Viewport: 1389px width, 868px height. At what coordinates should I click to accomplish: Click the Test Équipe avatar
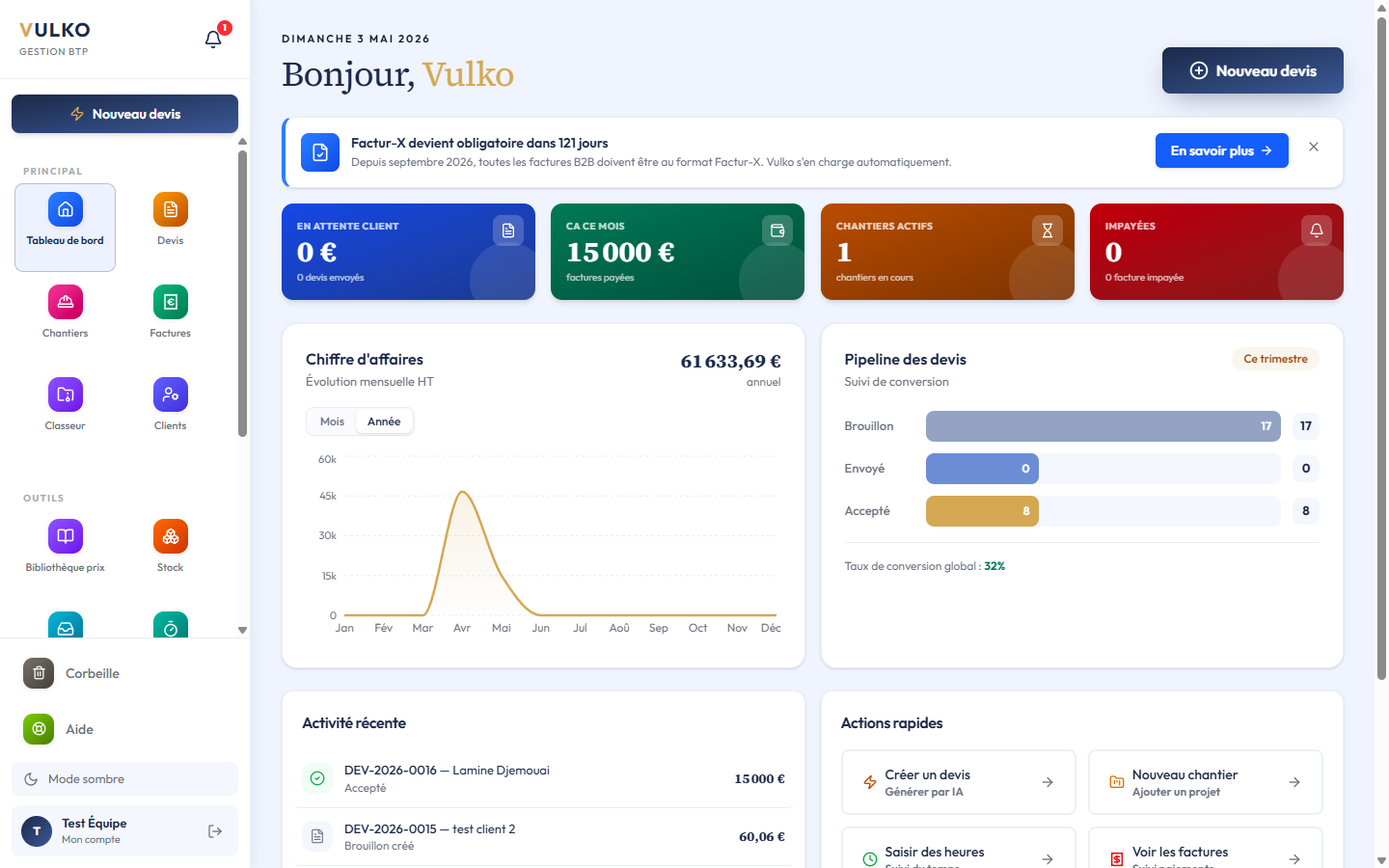coord(37,831)
